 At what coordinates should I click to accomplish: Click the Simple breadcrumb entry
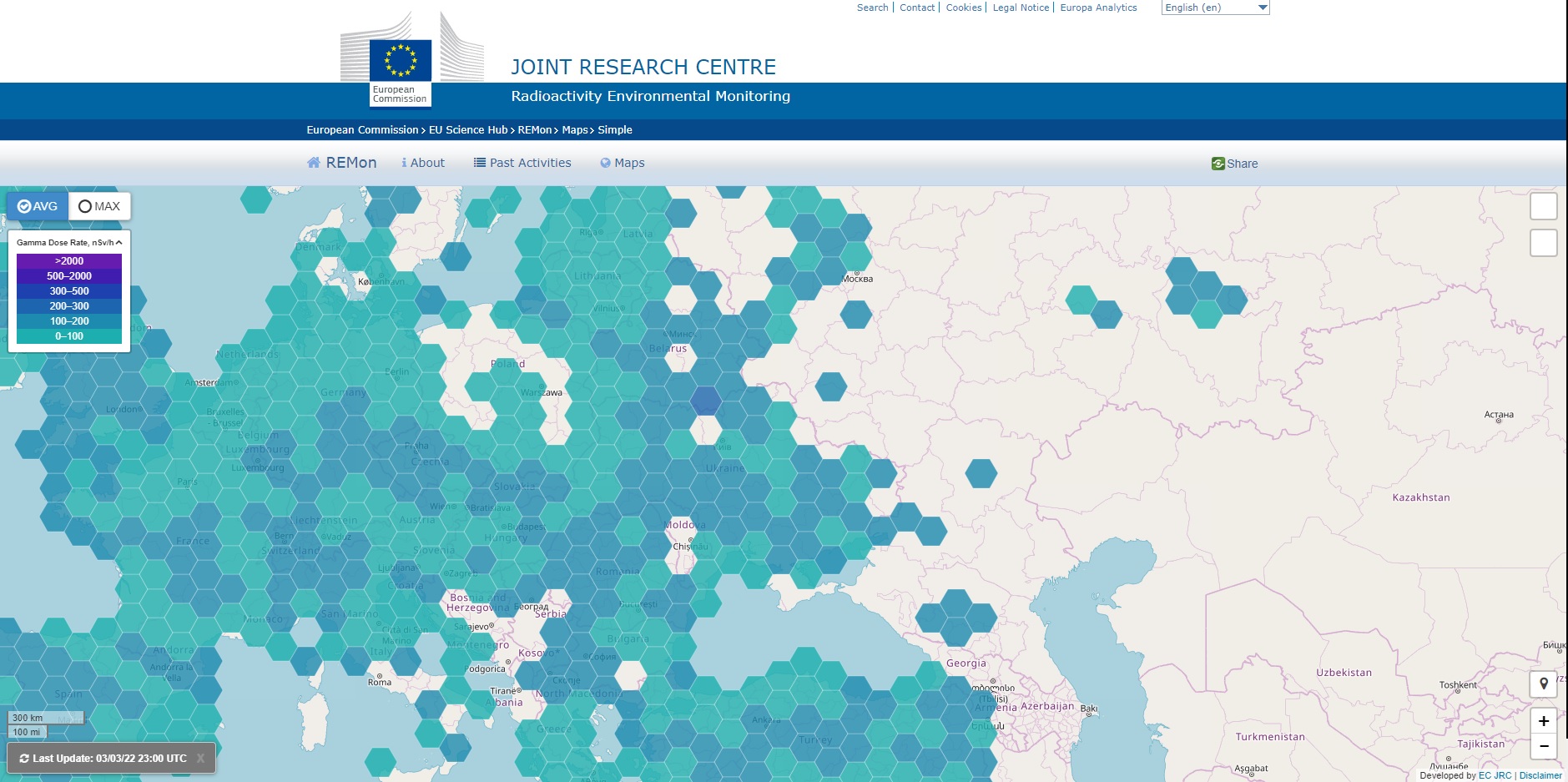(x=615, y=130)
